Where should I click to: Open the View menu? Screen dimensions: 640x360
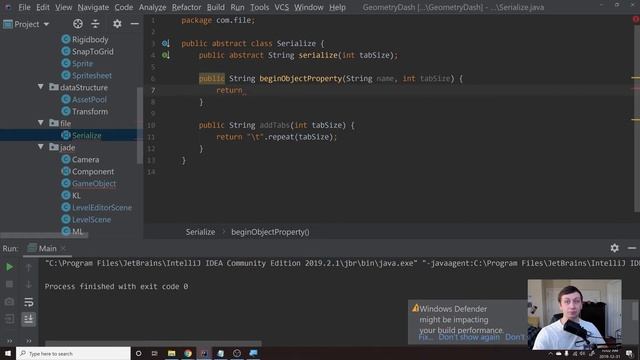point(63,7)
